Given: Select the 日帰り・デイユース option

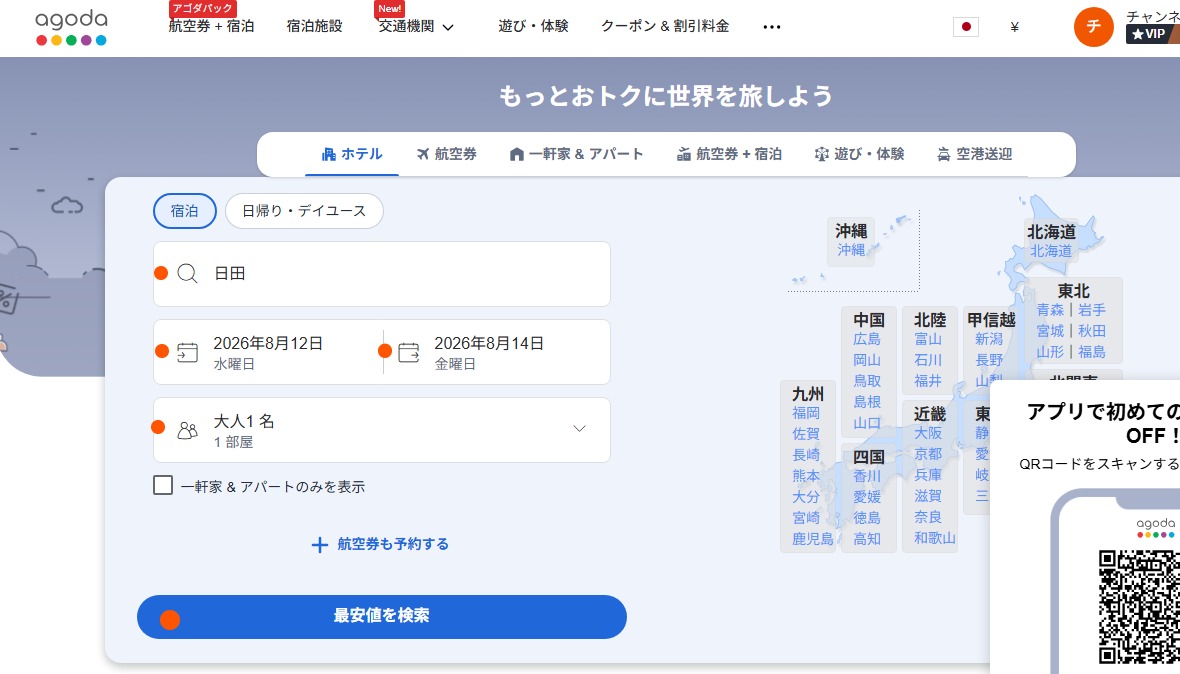Looking at the screenshot, I should tap(304, 211).
